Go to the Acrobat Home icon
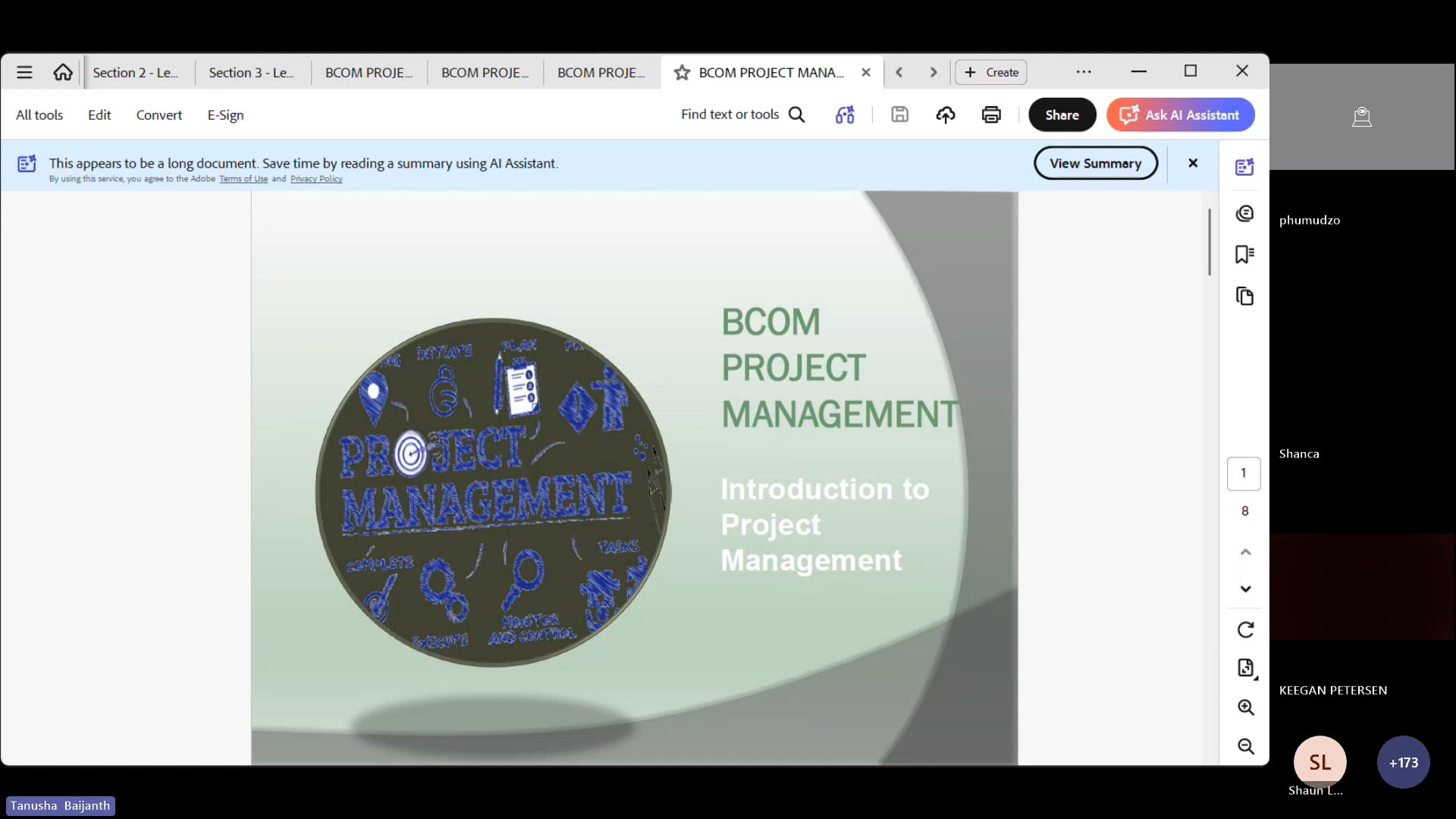 point(63,73)
